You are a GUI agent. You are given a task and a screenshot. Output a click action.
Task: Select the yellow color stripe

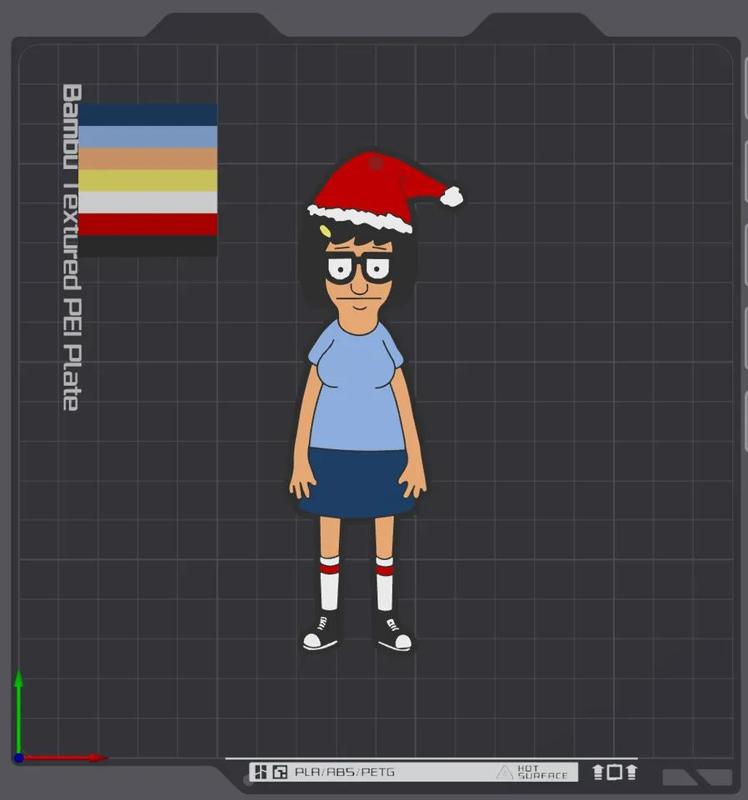coord(148,181)
